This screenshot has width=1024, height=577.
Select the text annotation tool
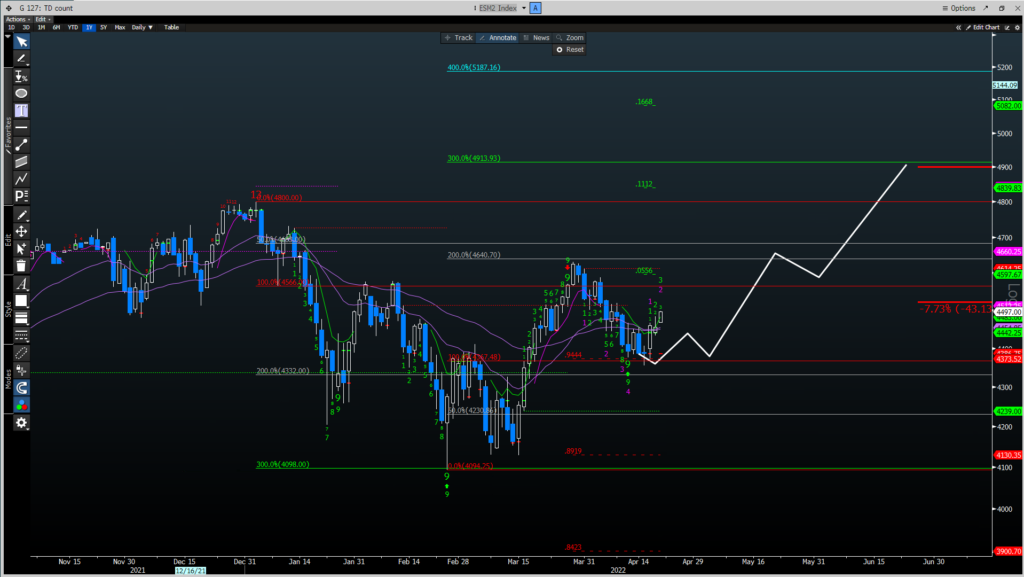point(22,110)
